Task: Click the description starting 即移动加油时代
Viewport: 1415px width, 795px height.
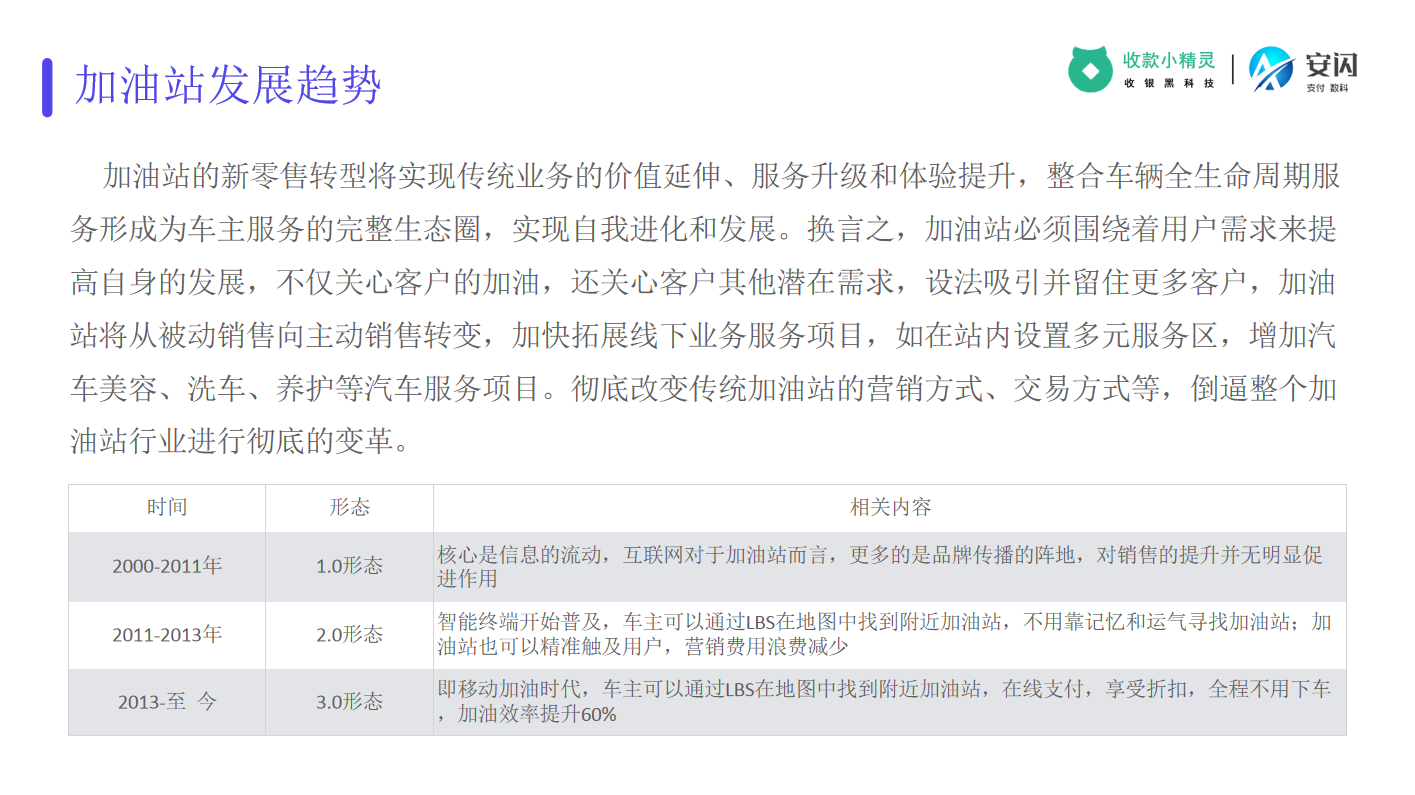Action: pyautogui.click(x=885, y=702)
